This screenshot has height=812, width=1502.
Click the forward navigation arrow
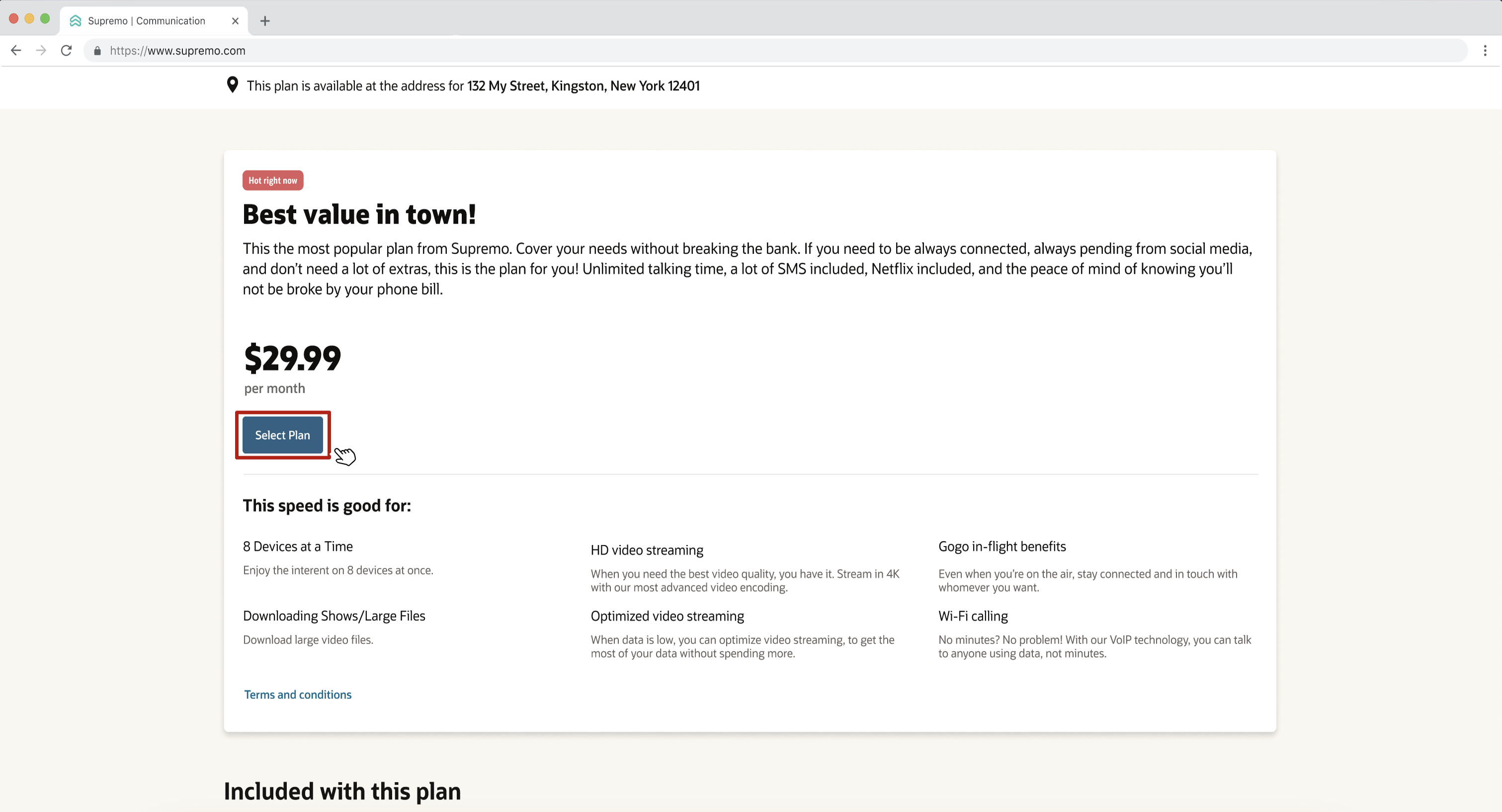tap(41, 50)
